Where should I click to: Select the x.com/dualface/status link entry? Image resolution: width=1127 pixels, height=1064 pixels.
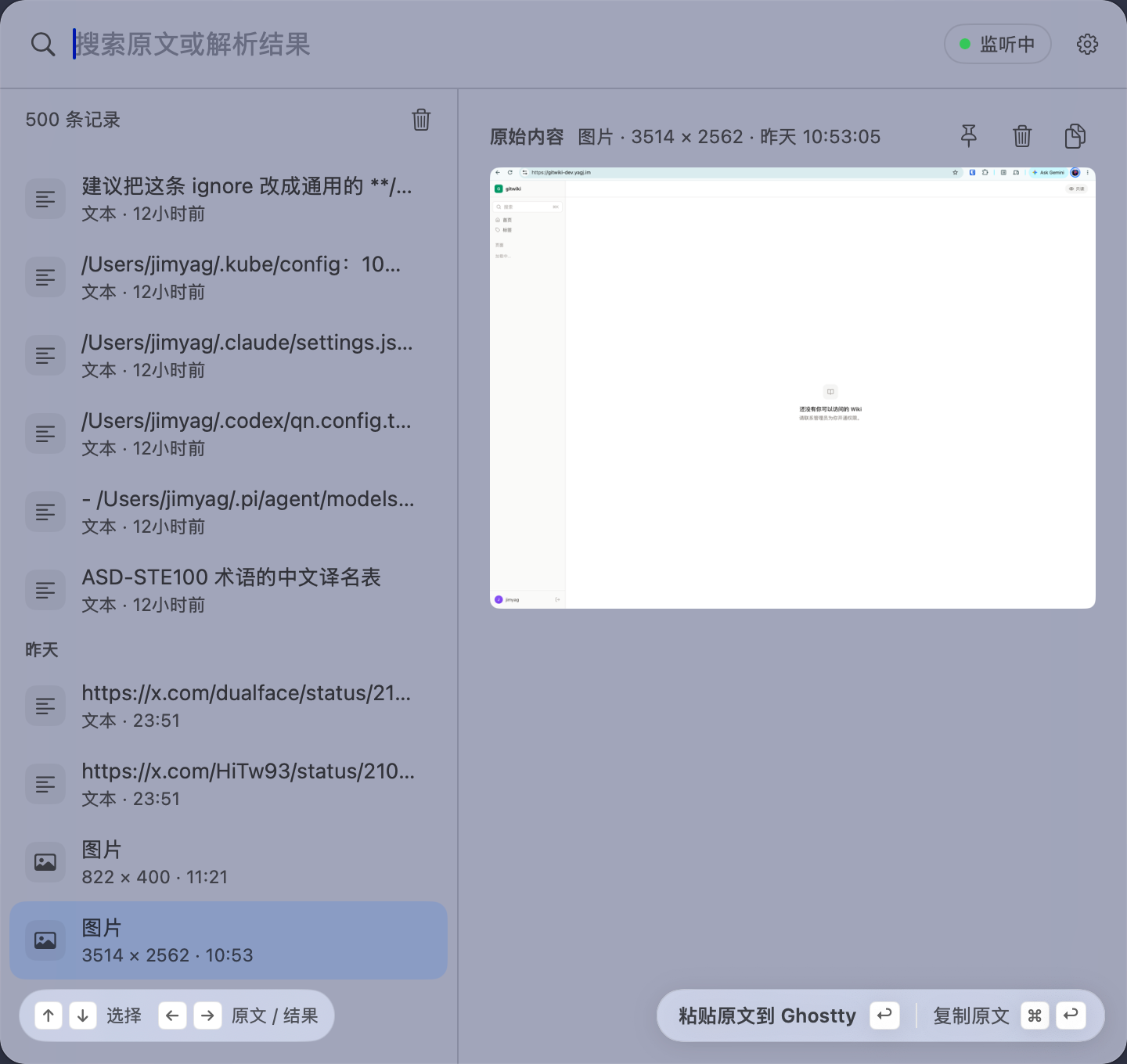[x=229, y=706]
